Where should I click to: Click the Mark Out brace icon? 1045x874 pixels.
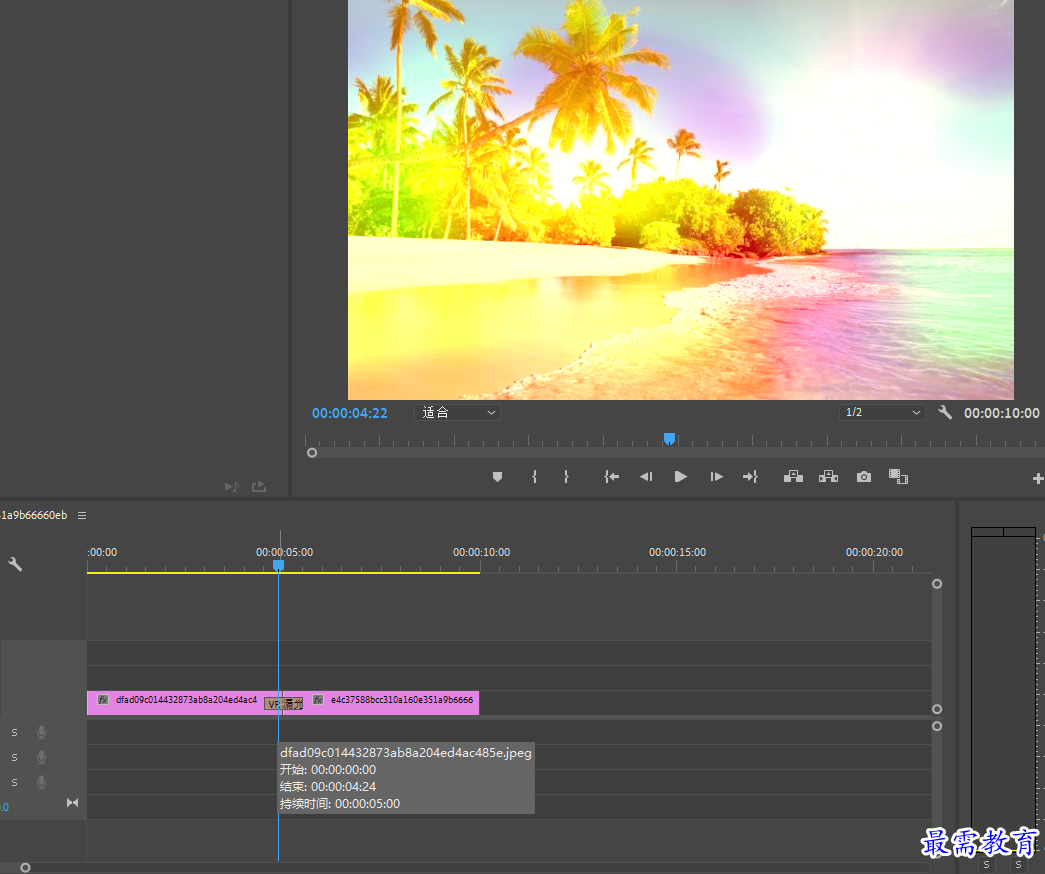tap(566, 477)
